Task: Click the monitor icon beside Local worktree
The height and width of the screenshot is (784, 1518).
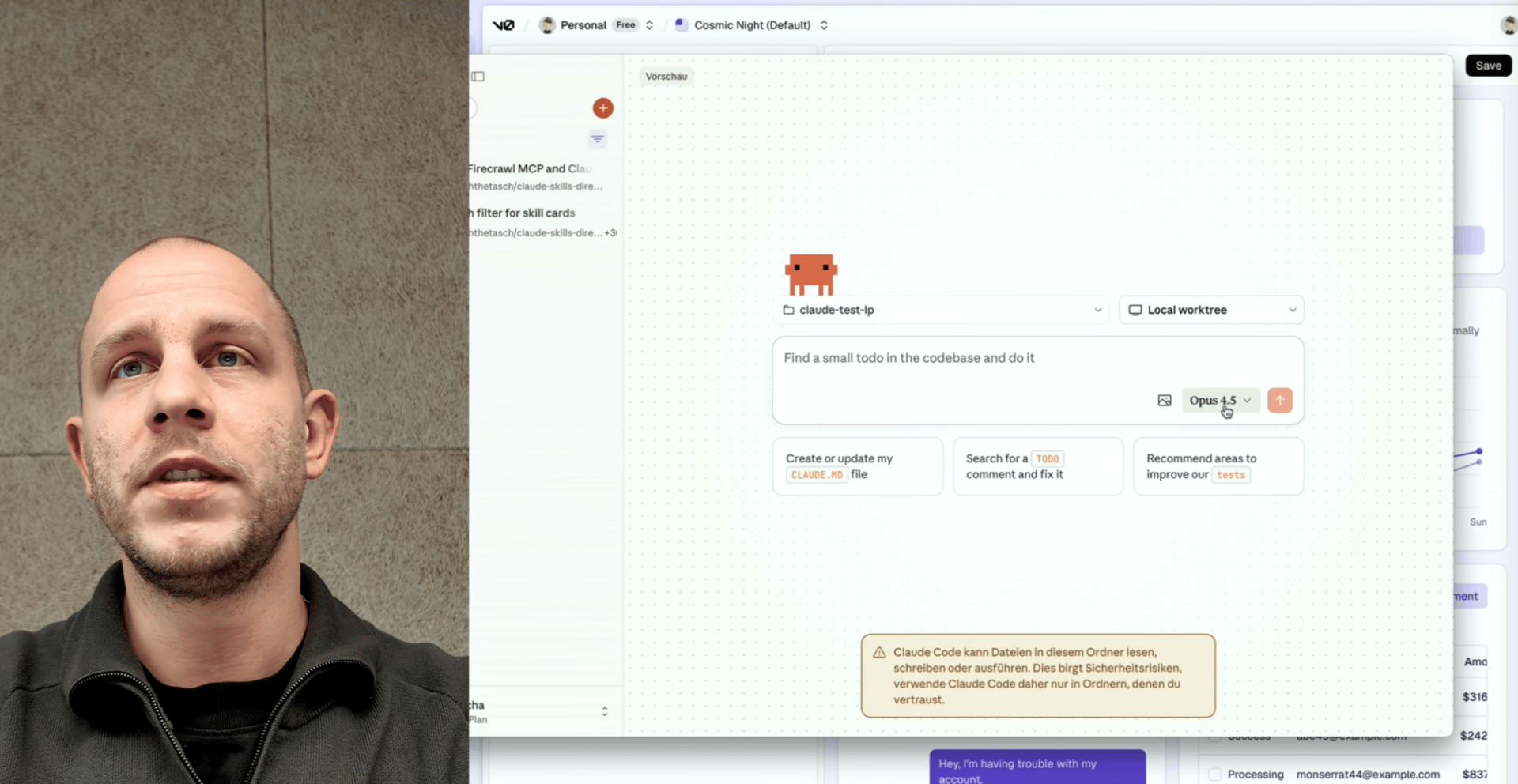Action: [1135, 310]
